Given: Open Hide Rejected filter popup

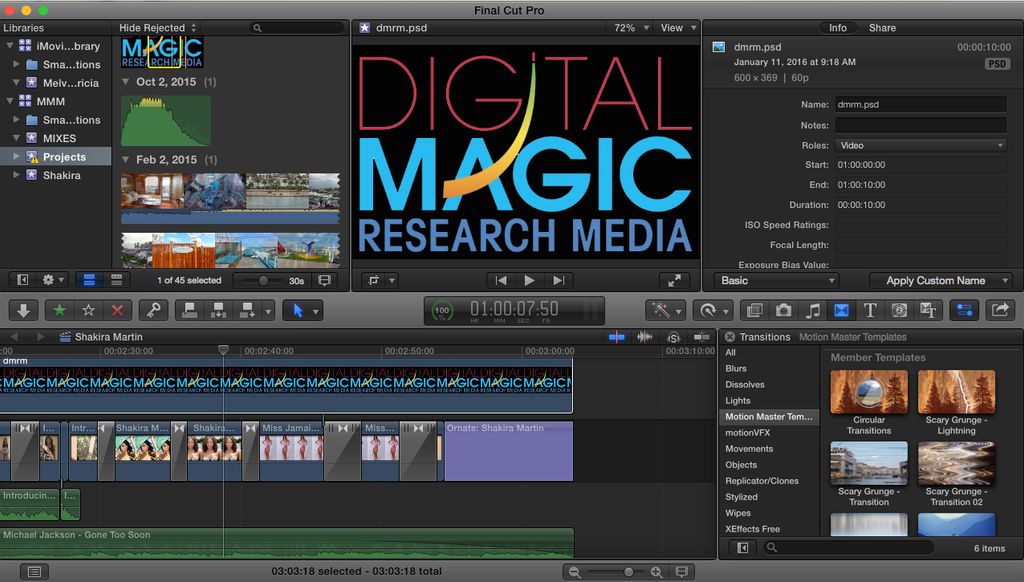Looking at the screenshot, I should [157, 27].
